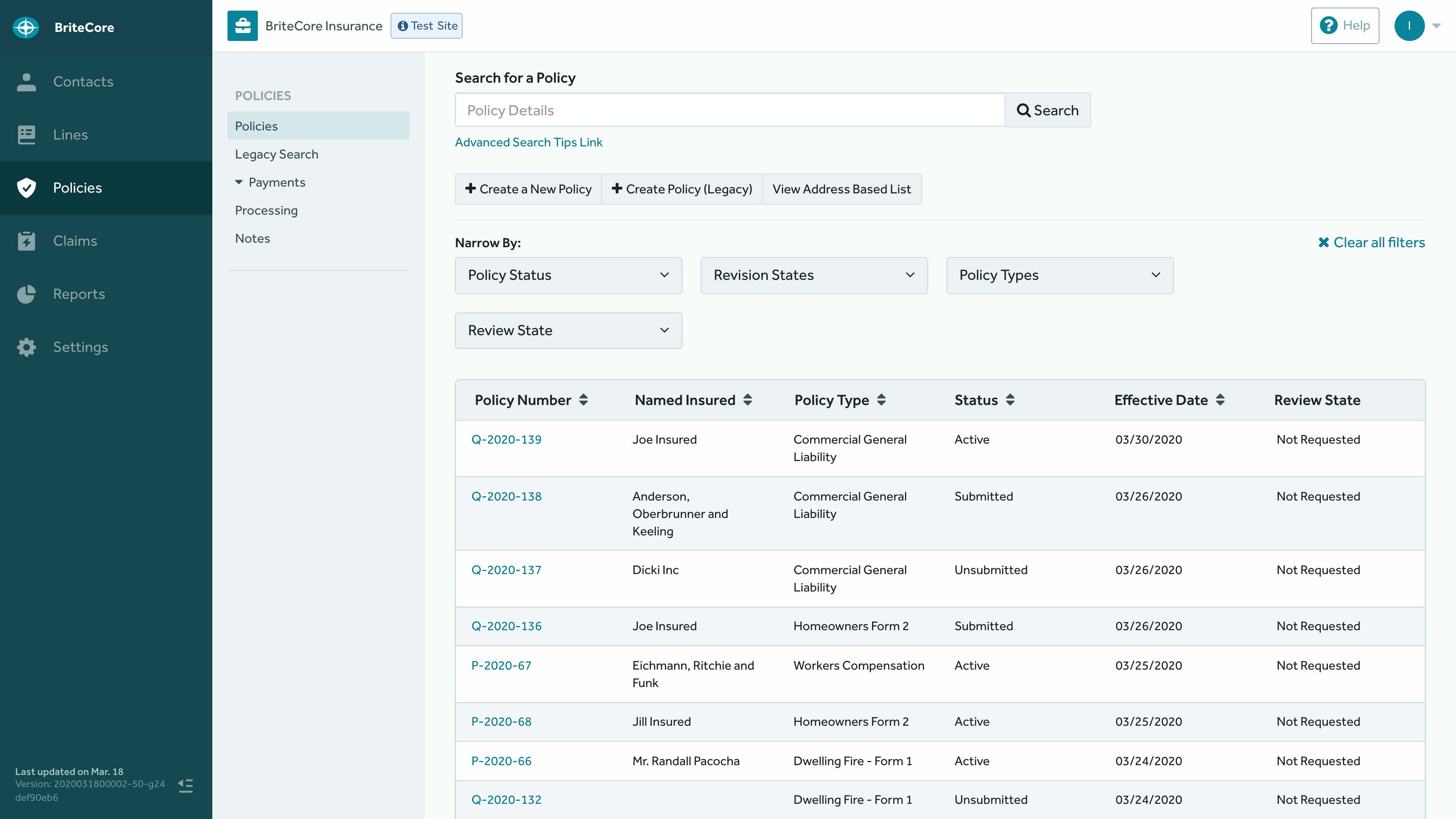Click the Help button text
This screenshot has height=819, width=1456.
(x=1356, y=25)
